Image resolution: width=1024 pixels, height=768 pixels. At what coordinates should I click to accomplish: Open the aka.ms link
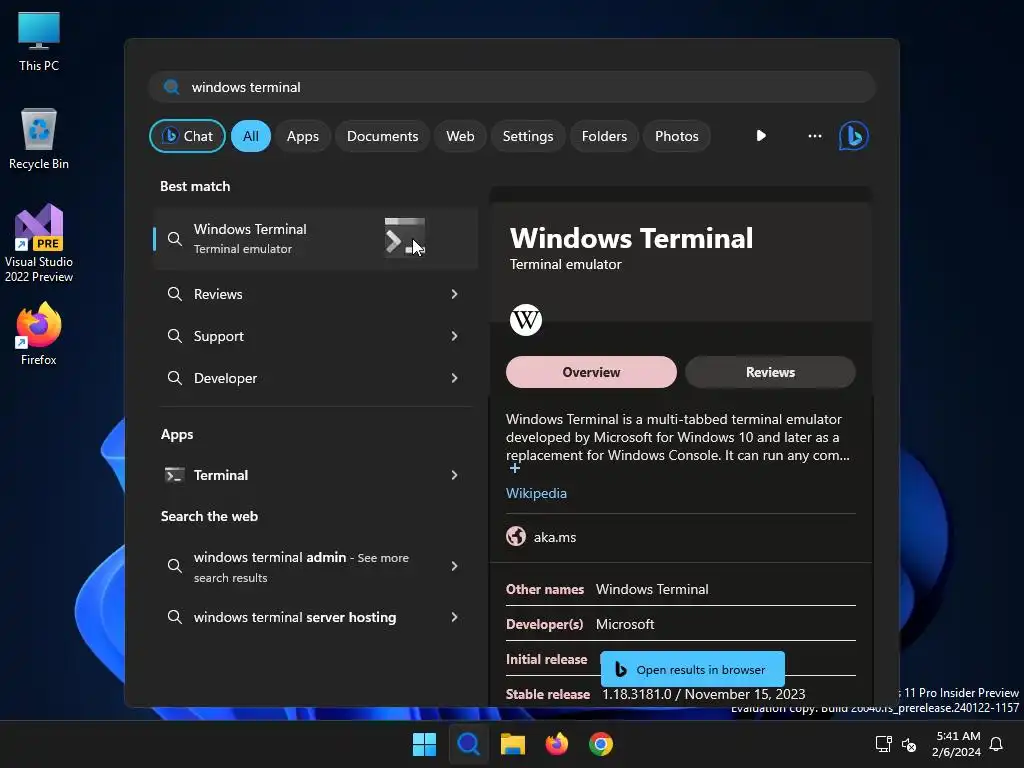(554, 537)
